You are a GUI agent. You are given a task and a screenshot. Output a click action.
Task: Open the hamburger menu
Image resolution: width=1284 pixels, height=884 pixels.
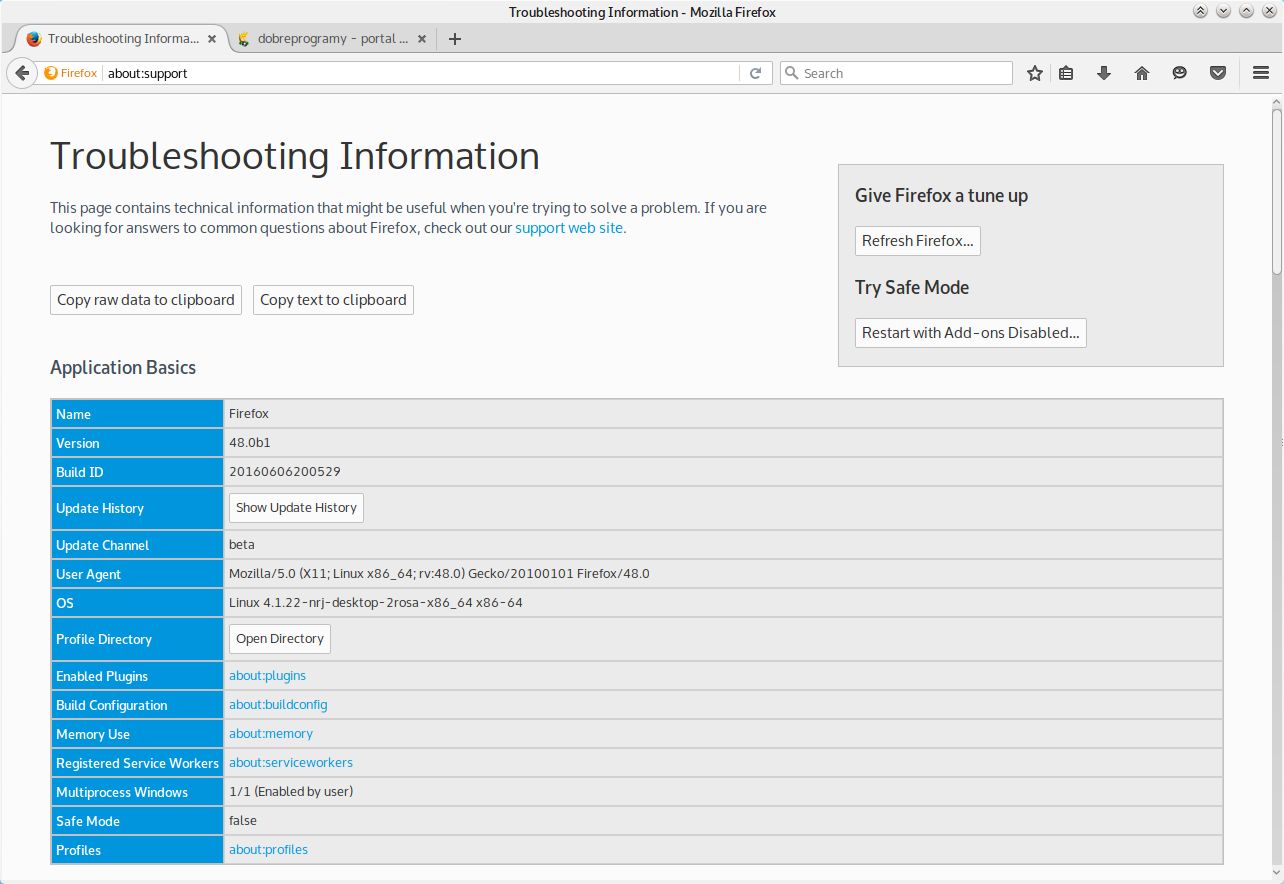click(x=1261, y=73)
